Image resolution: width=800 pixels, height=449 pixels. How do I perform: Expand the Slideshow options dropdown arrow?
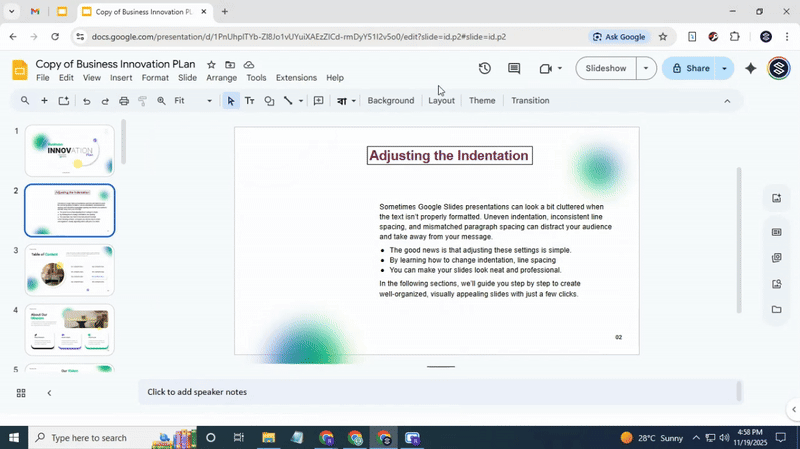tap(646, 69)
